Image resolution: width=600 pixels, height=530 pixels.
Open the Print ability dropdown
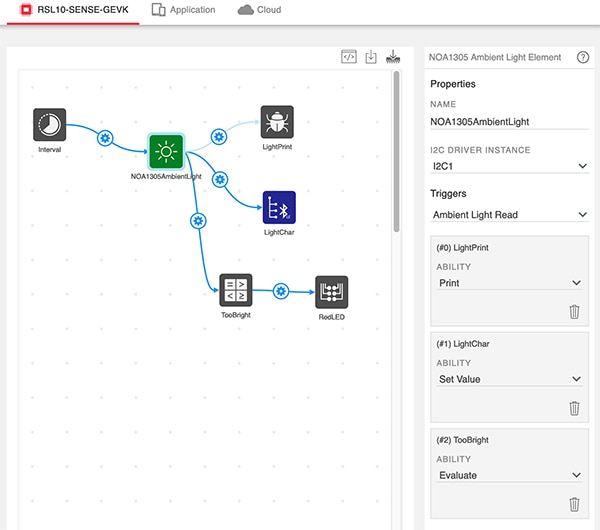[508, 283]
